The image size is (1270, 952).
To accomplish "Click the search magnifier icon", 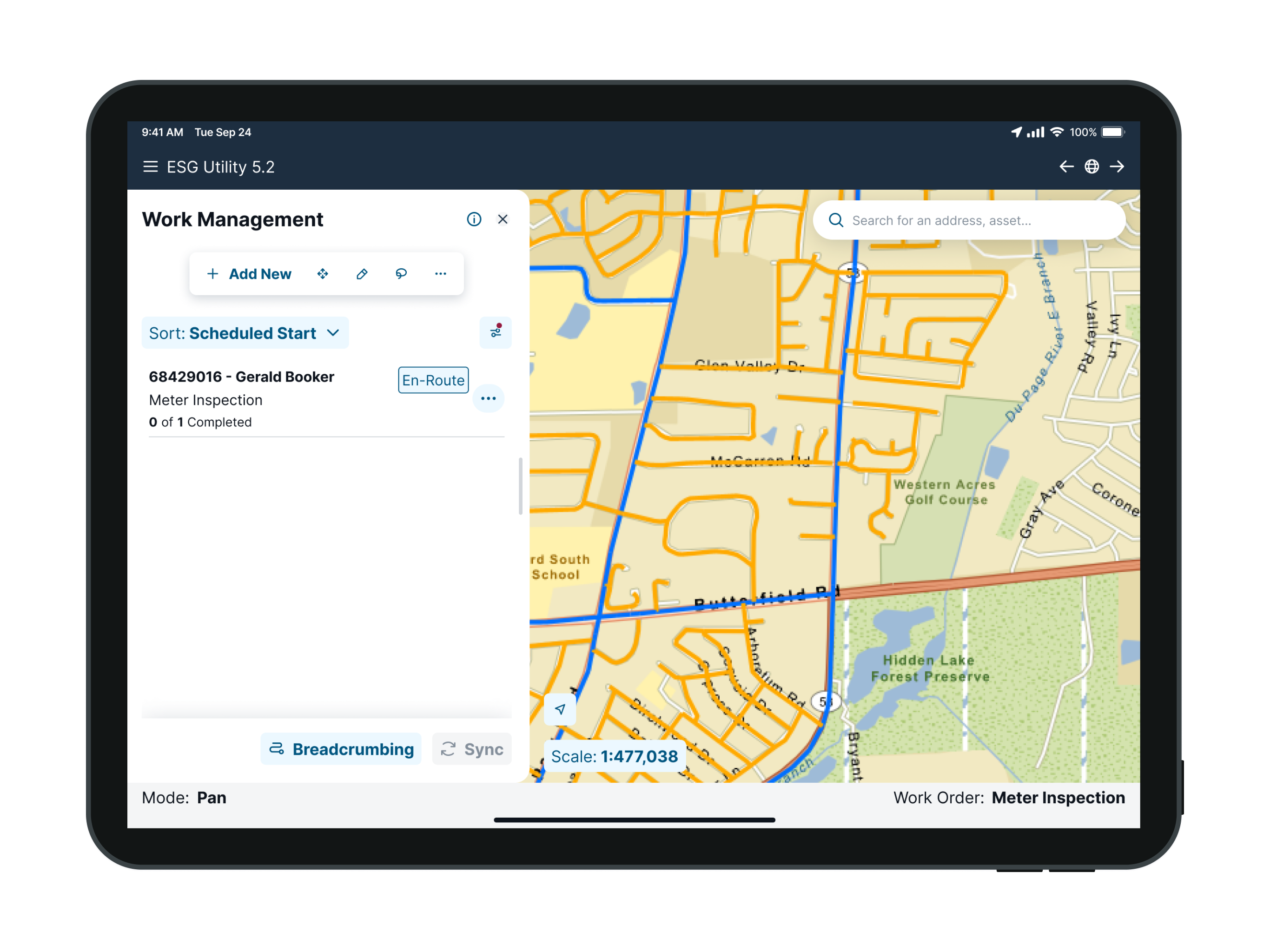I will pos(836,220).
